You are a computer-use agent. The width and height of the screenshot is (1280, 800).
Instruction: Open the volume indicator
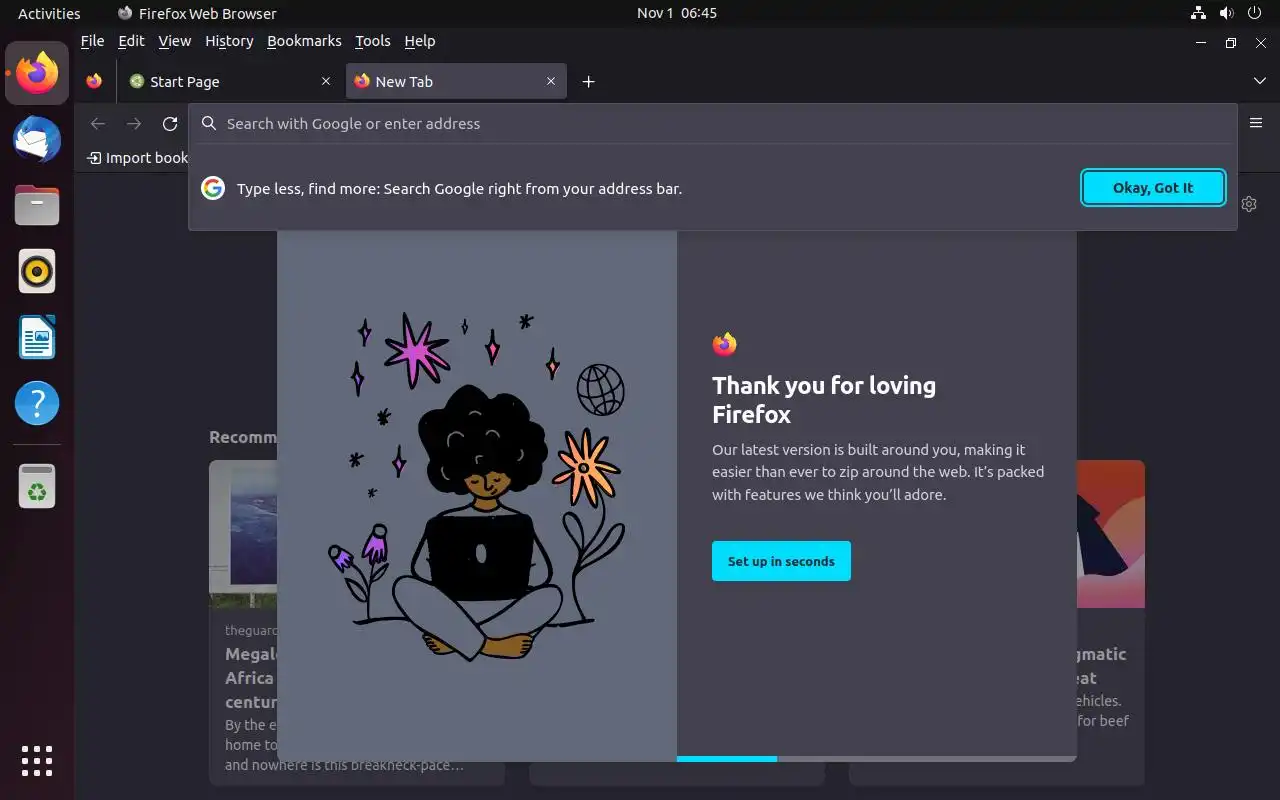pos(1226,13)
